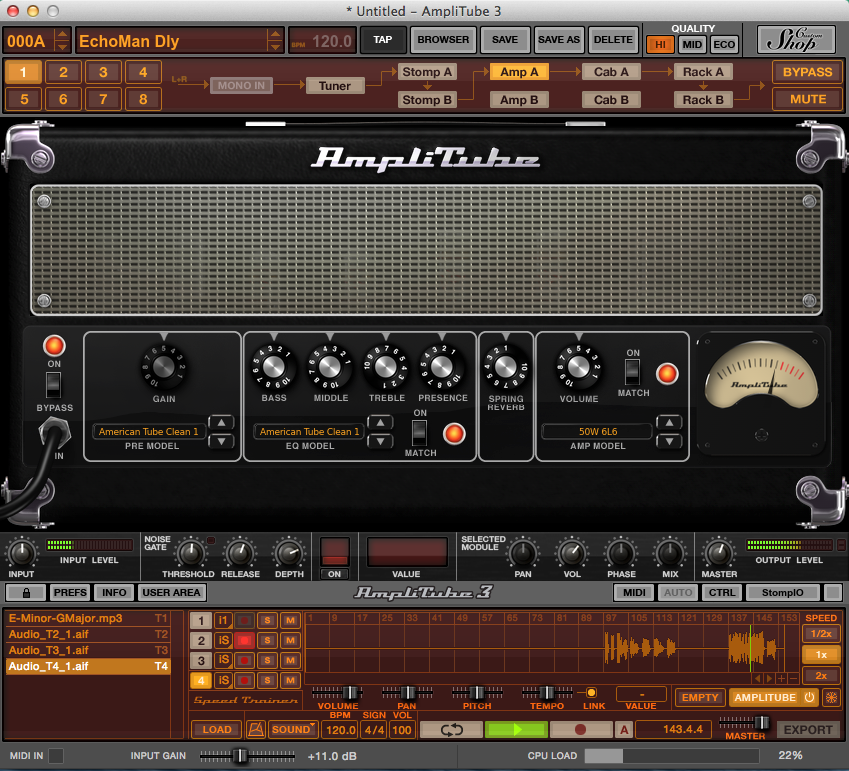Adjust the Speed Trainer PITCH slider
Viewport: 849px width, 771px height.
[x=476, y=692]
